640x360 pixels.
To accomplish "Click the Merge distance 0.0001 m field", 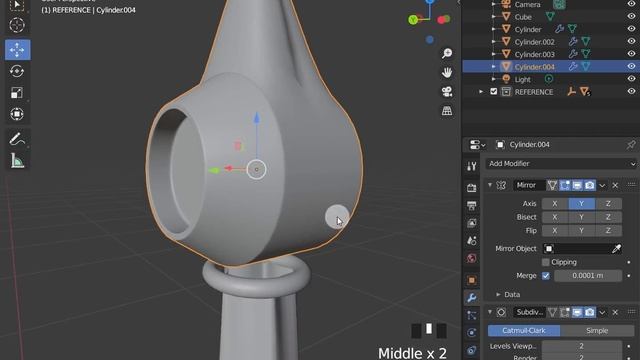I will tap(588, 276).
